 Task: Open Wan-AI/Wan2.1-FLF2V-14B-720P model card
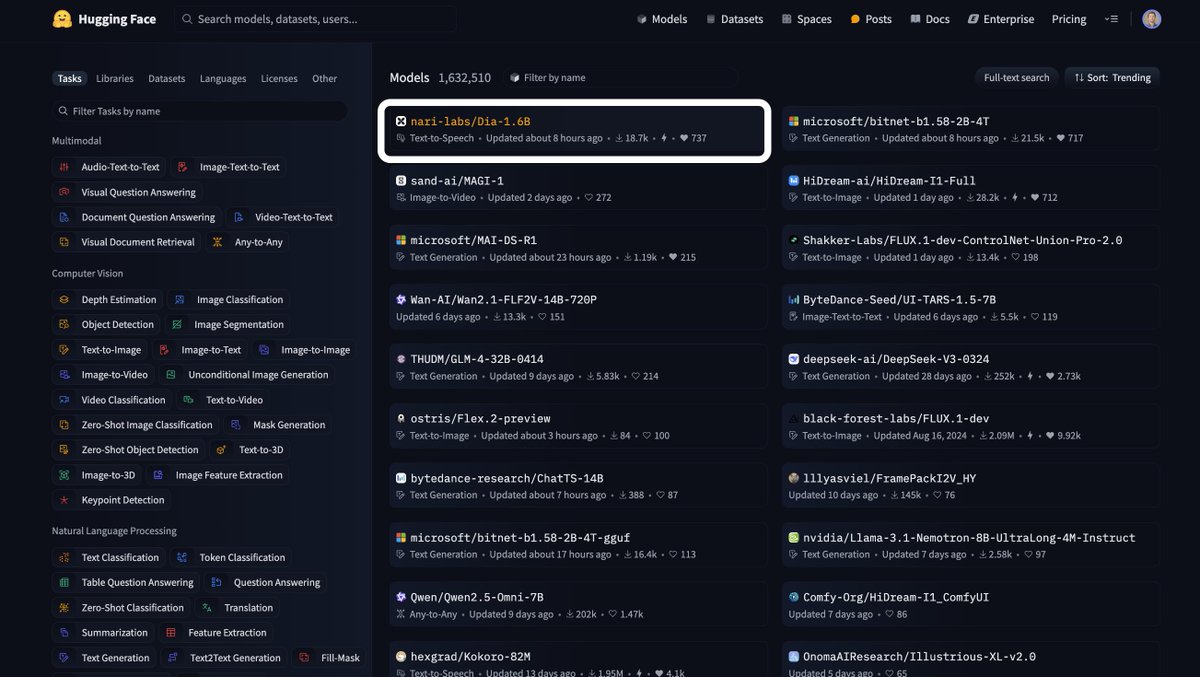pyautogui.click(x=578, y=308)
